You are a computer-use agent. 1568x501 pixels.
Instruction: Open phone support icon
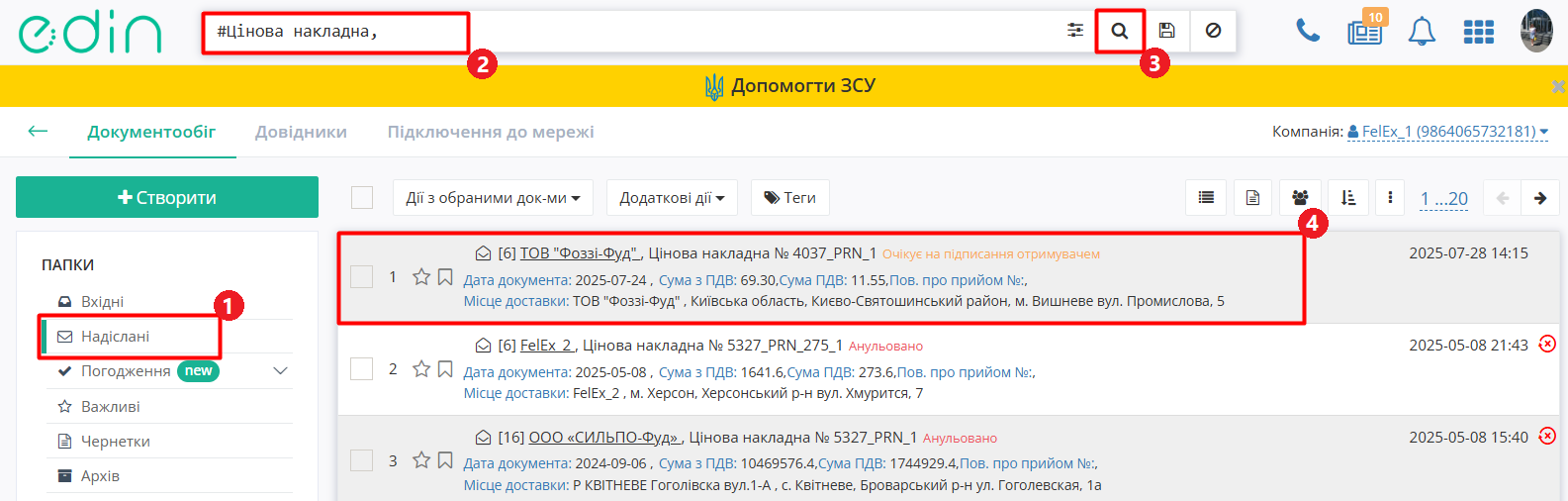click(x=1308, y=32)
